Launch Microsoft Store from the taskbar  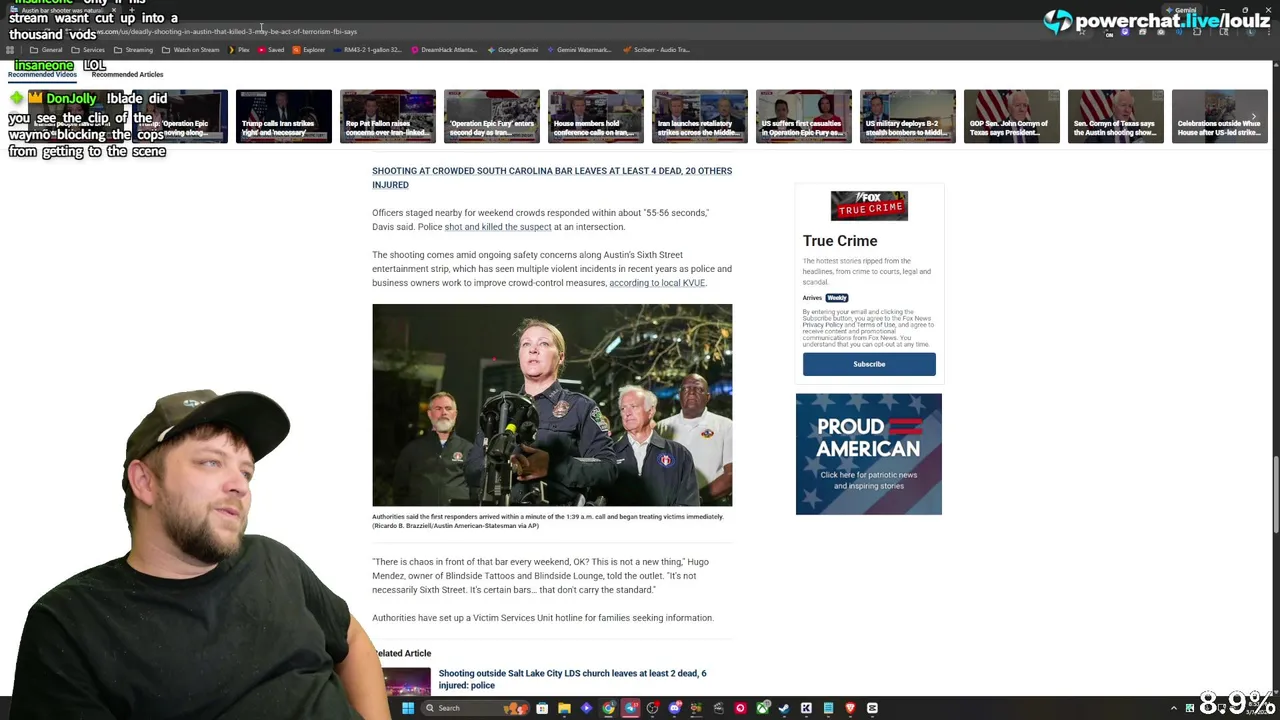coord(542,708)
